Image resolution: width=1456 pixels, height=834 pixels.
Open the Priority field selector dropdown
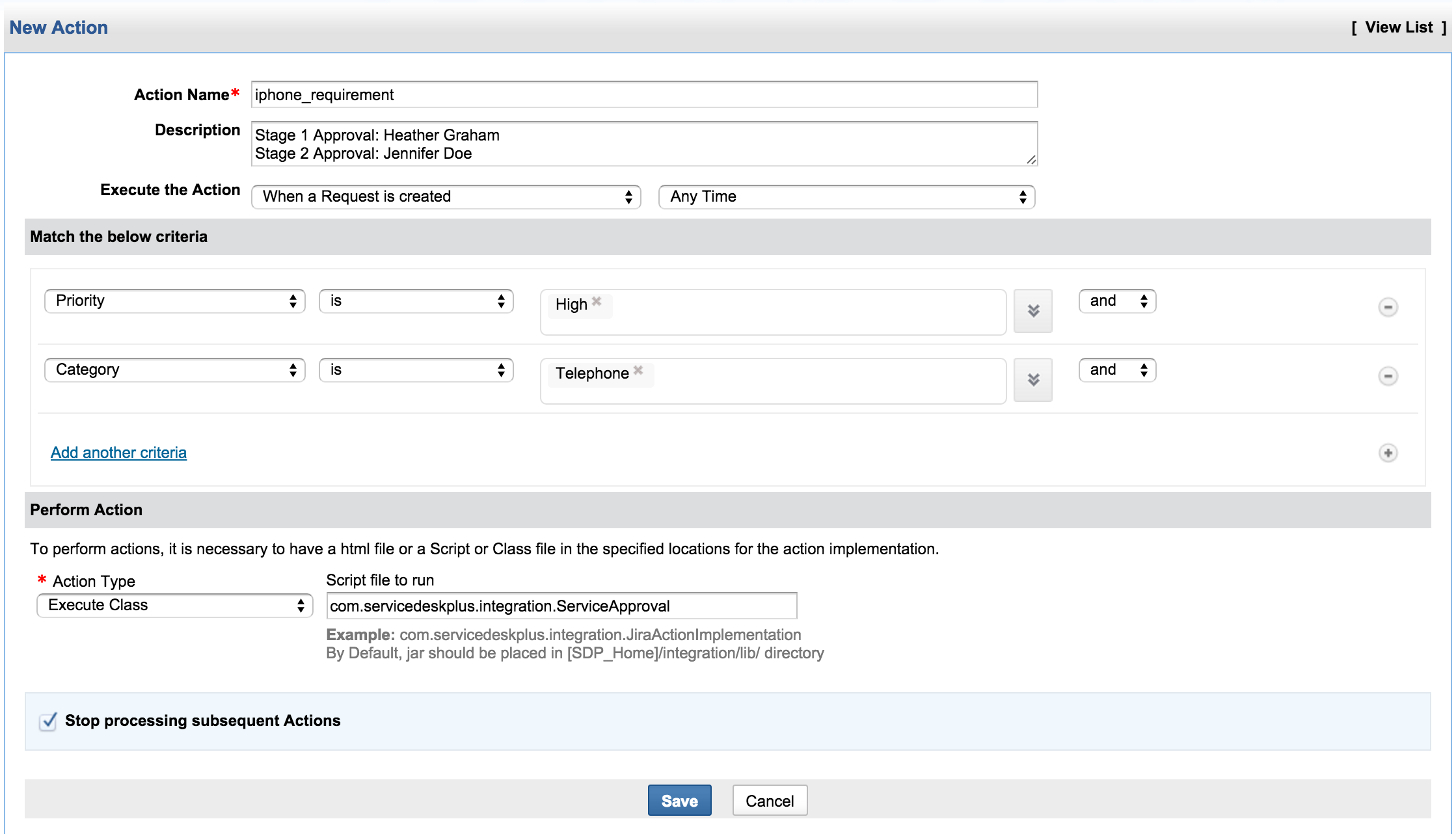pos(174,301)
